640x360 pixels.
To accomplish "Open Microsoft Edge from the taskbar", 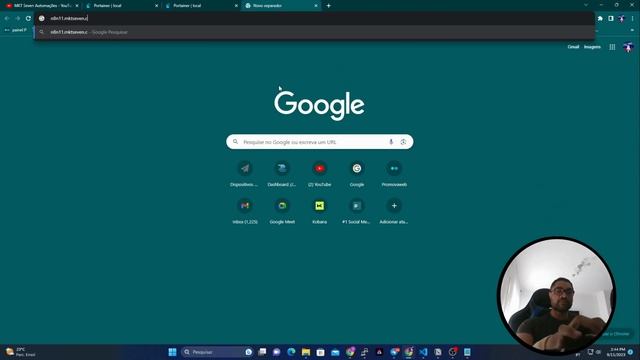I will coord(291,352).
